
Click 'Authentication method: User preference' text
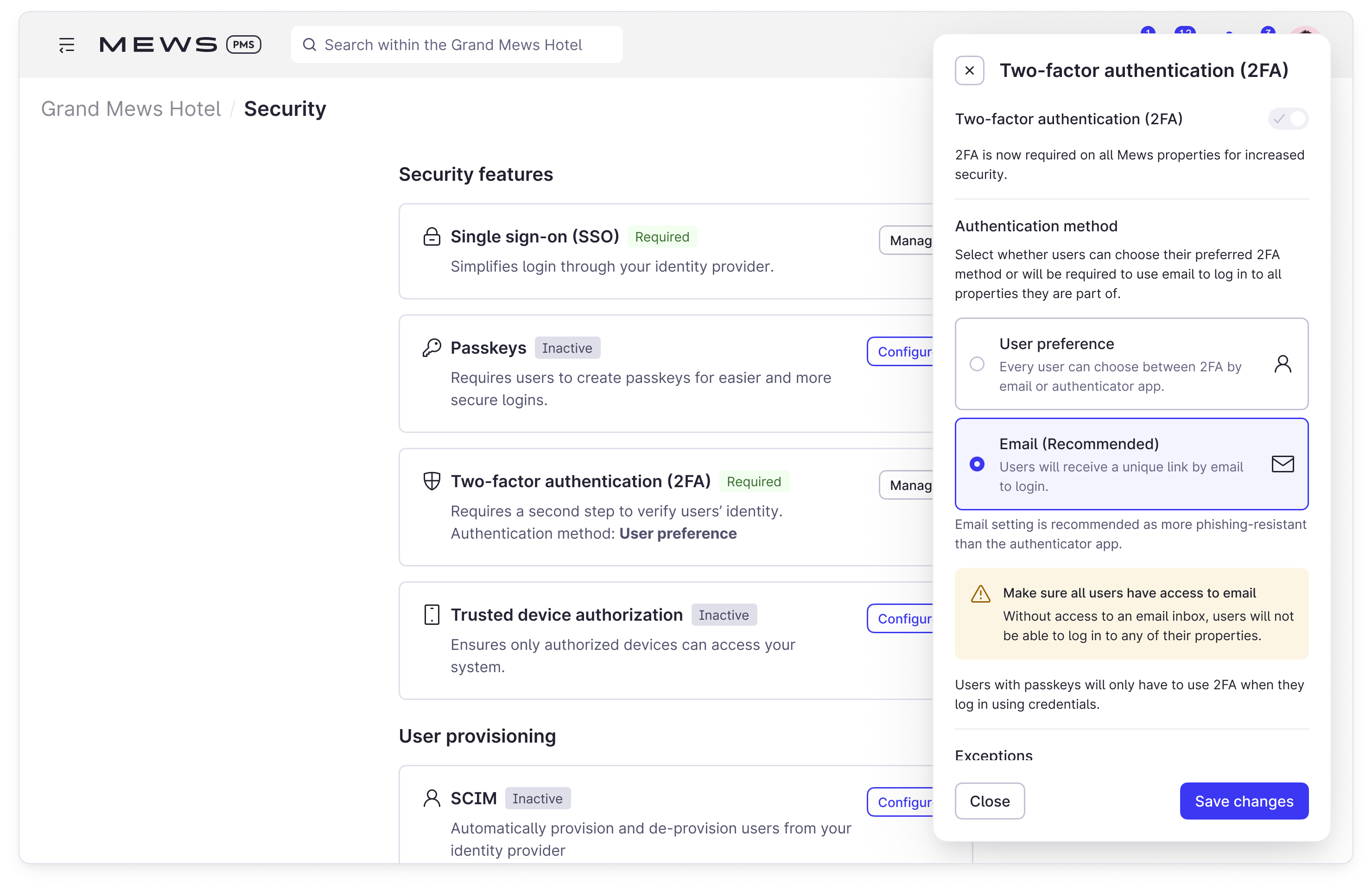pos(593,533)
